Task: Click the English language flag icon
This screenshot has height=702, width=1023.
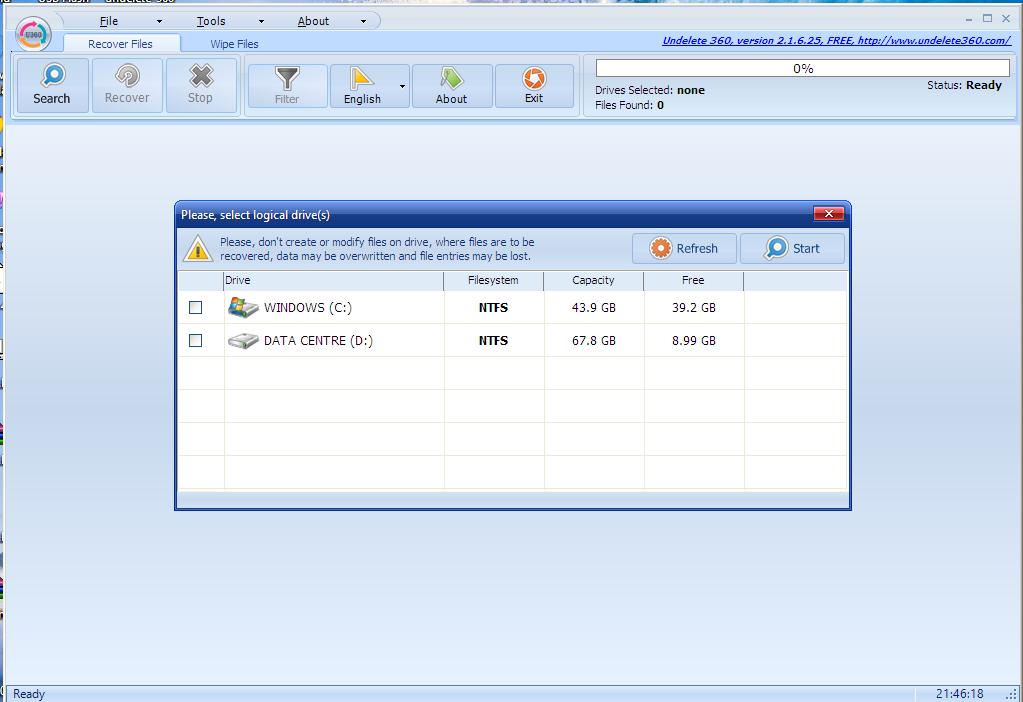Action: click(x=361, y=78)
